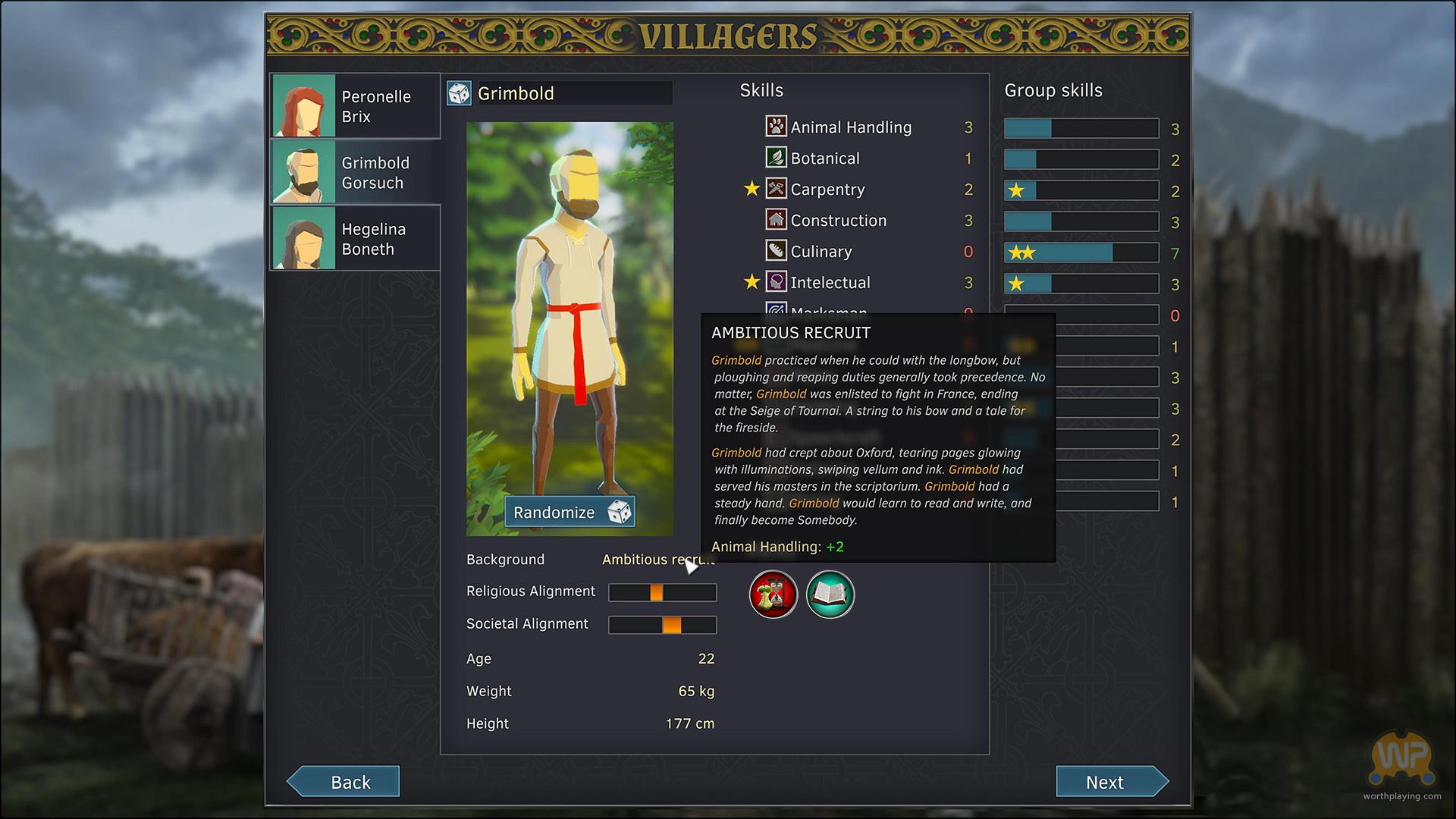Click the Construction house skill icon
Screen dimensions: 1456x819
[776, 220]
